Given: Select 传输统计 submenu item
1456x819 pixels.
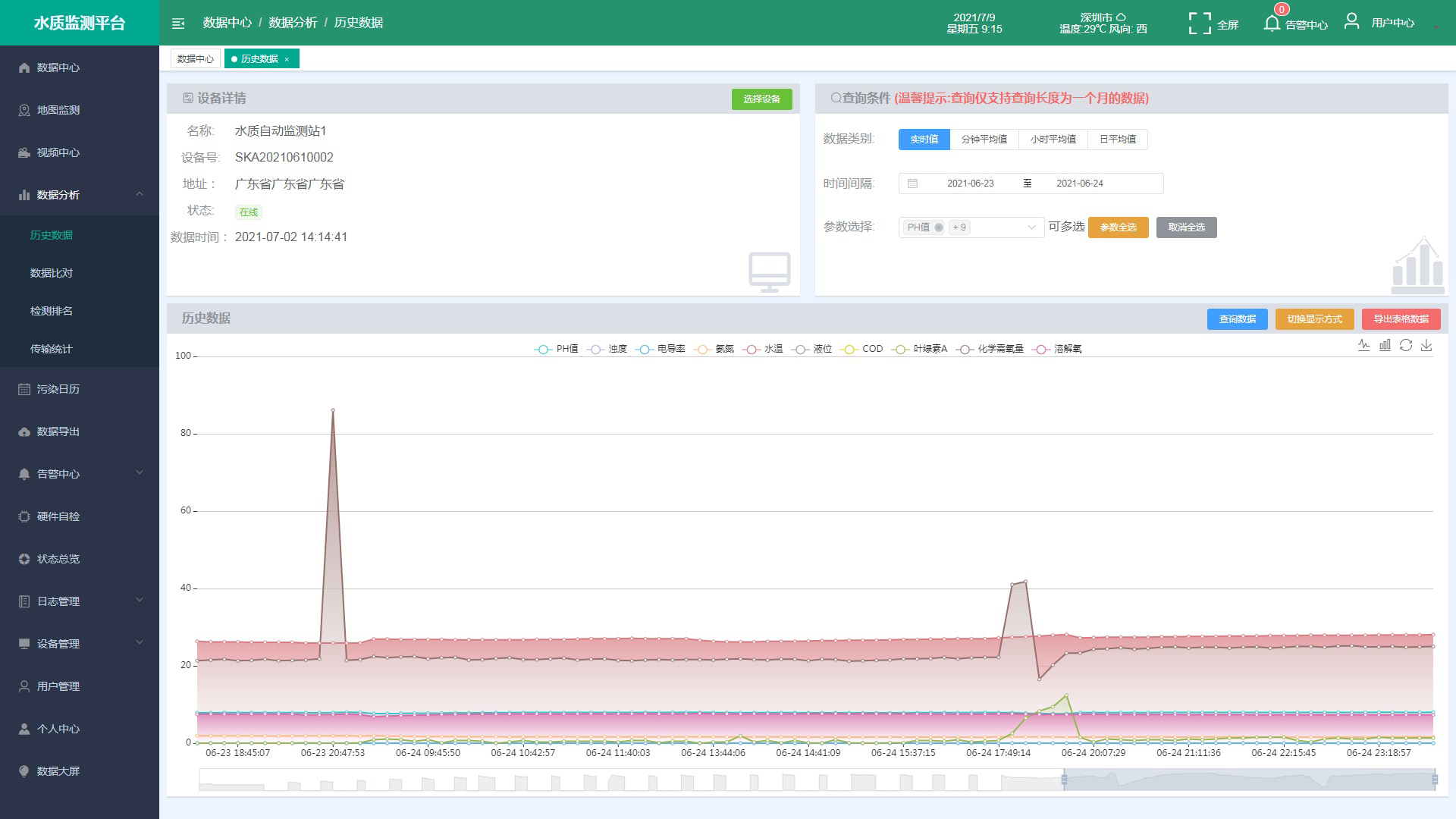Looking at the screenshot, I should pos(80,349).
